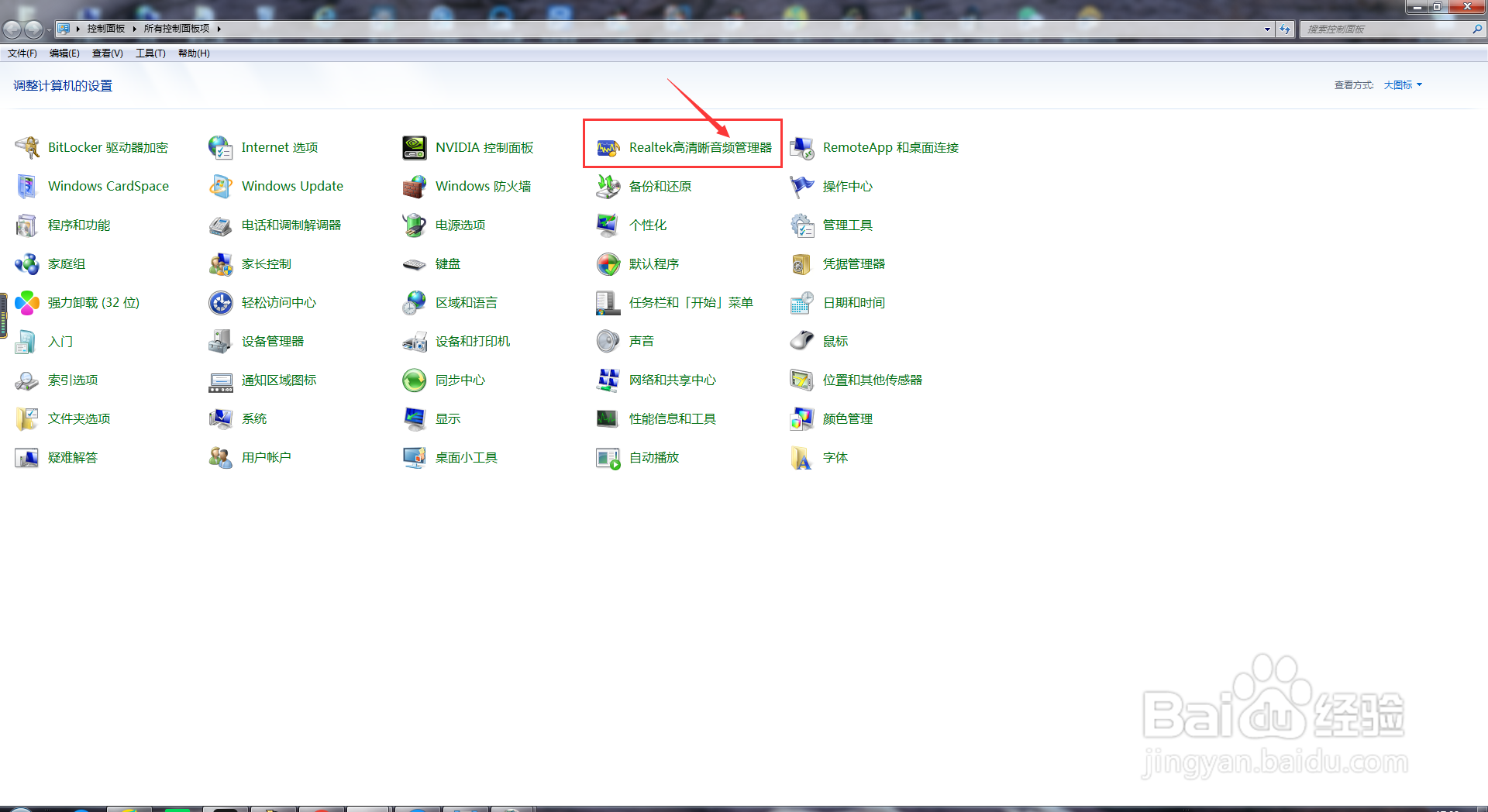Expand the address bar history dropdown arrow
The image size is (1488, 812).
point(1267,29)
